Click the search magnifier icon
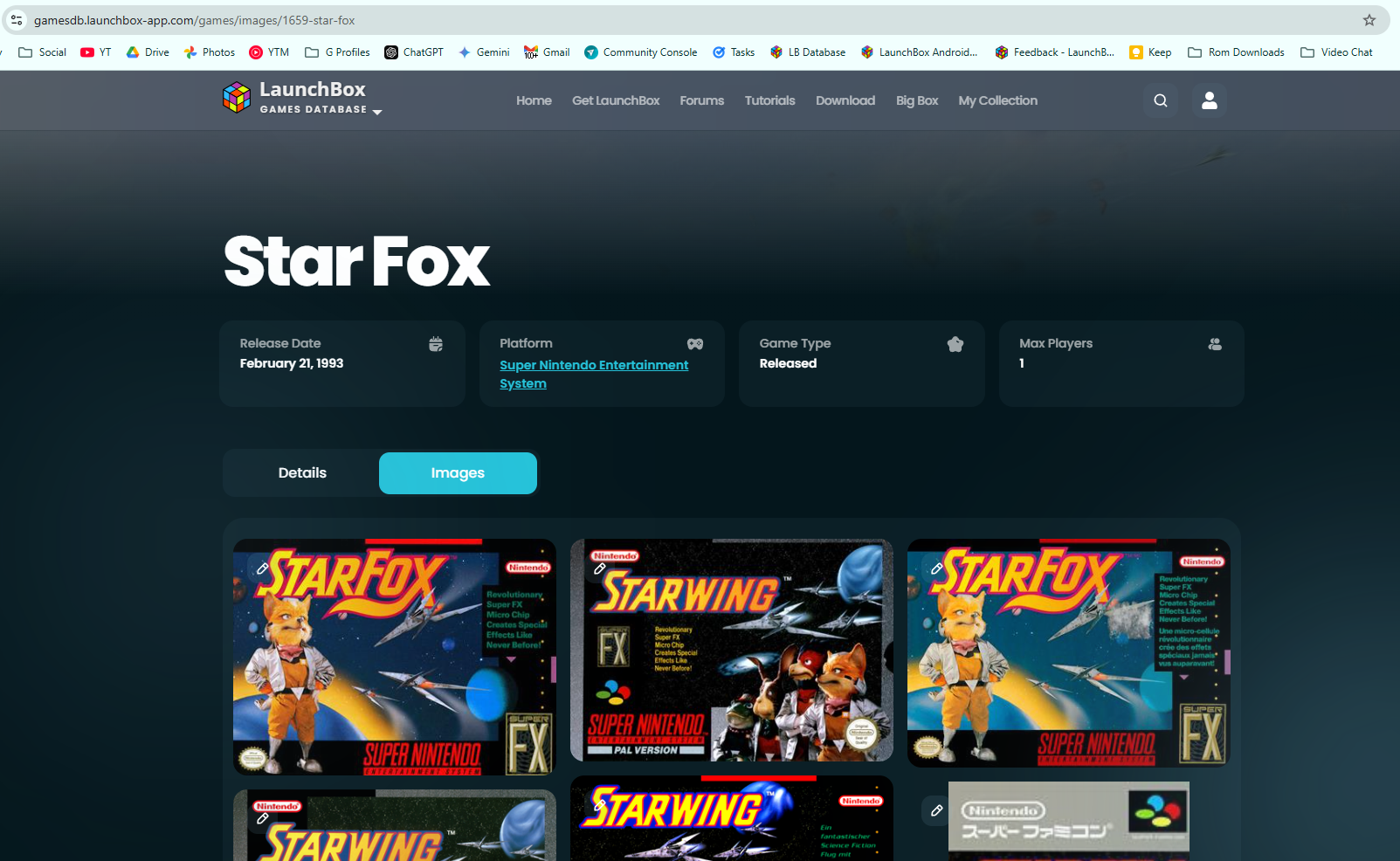The image size is (1400, 861). [x=1161, y=100]
